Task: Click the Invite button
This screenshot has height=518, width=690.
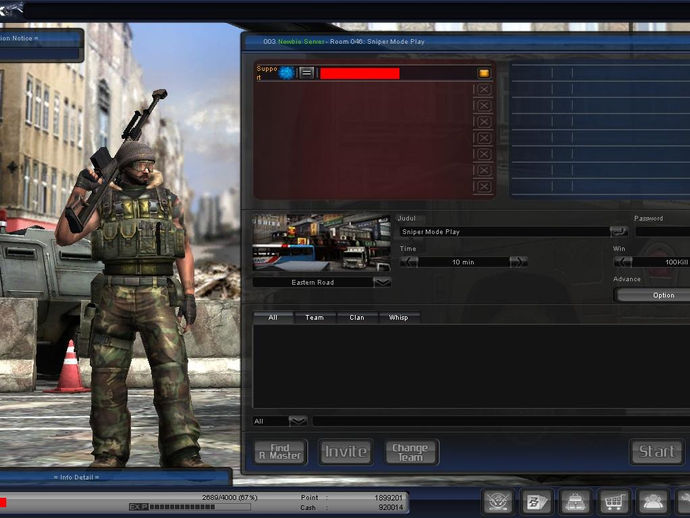Action: [345, 452]
